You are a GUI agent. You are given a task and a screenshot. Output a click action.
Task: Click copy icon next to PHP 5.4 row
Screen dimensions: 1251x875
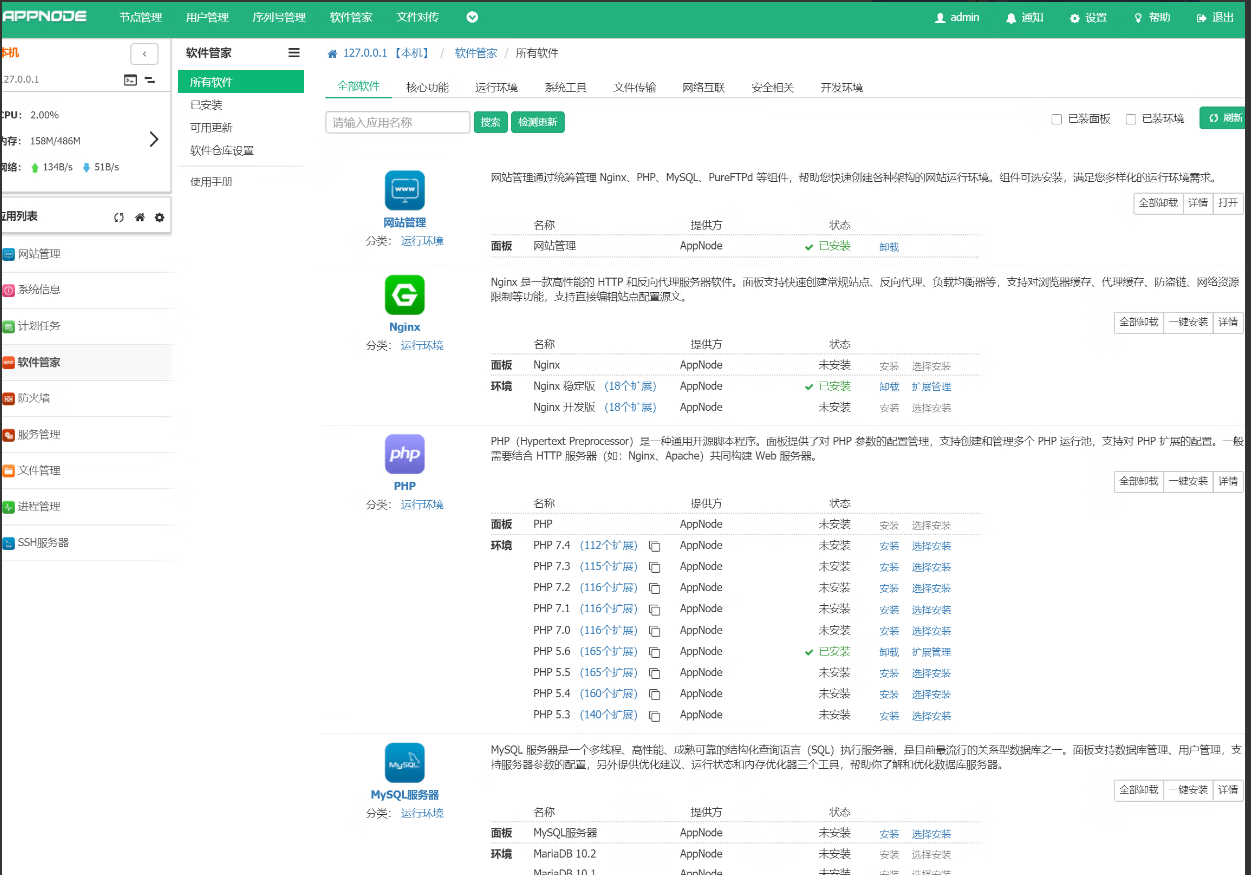(655, 694)
